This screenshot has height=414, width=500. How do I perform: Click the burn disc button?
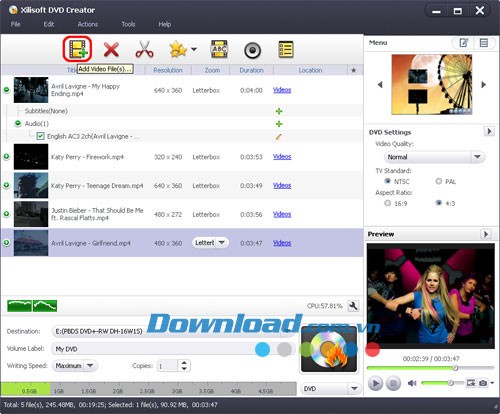click(x=329, y=349)
